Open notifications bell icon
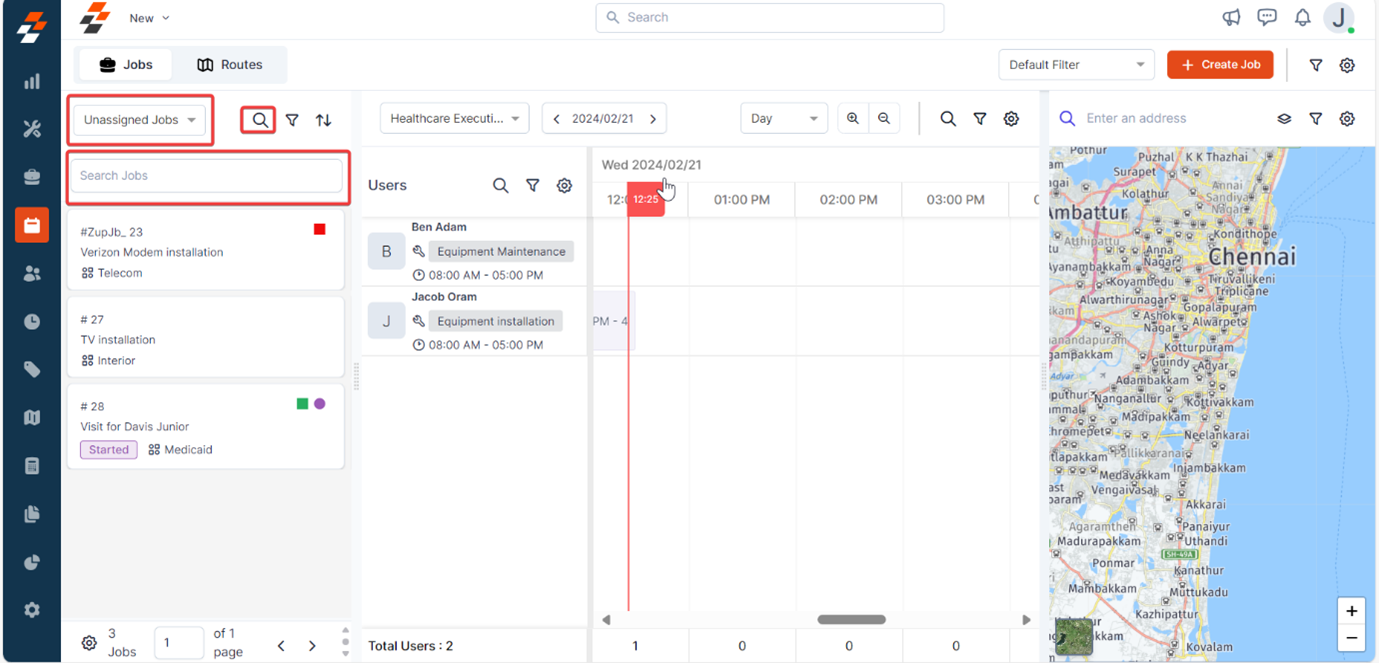This screenshot has width=1379, height=663. [1302, 17]
